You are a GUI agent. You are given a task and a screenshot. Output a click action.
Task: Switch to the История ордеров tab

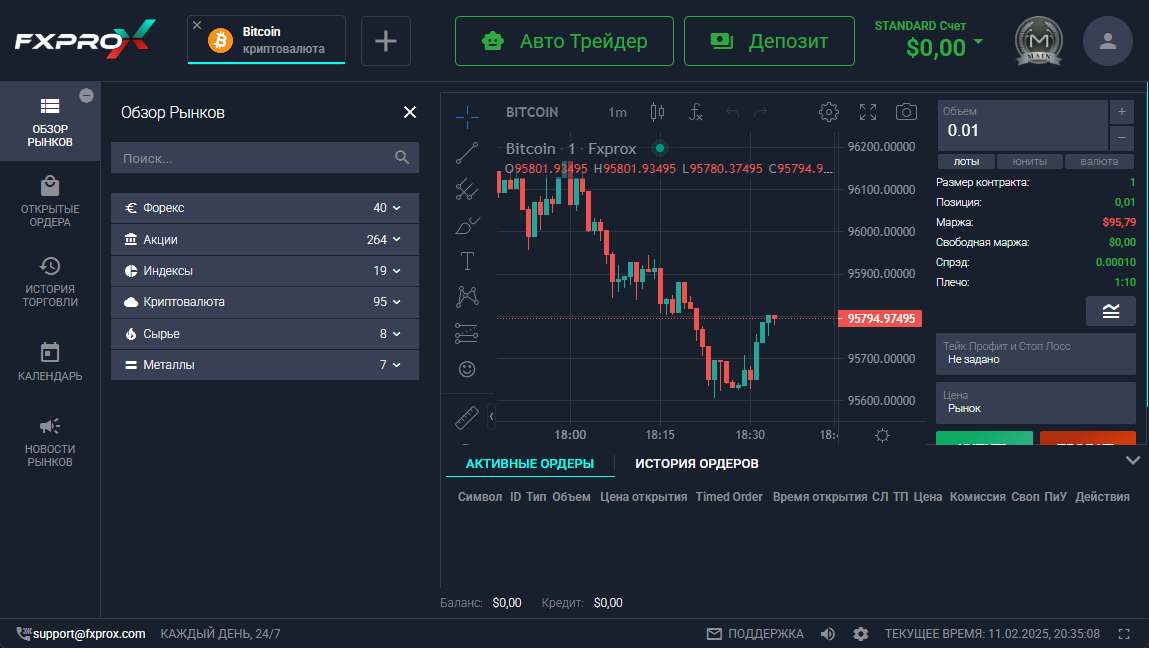[697, 464]
